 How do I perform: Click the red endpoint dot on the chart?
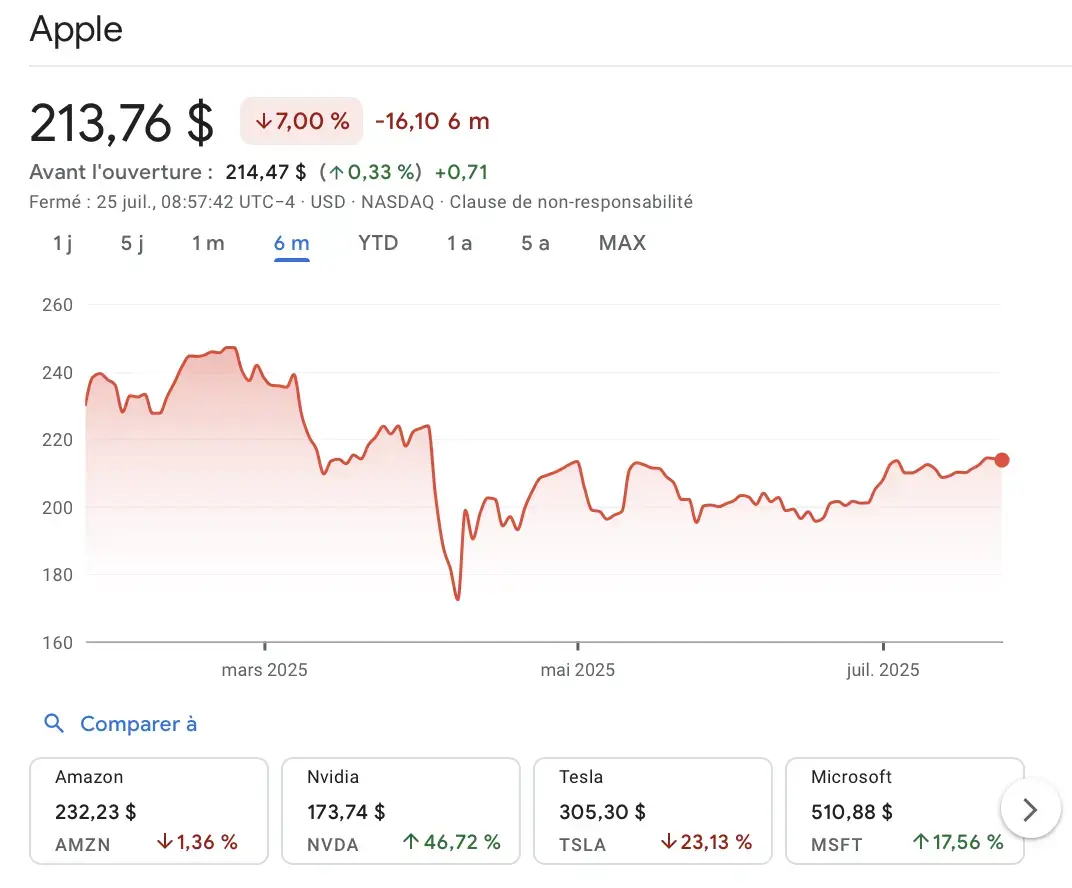point(1002,460)
